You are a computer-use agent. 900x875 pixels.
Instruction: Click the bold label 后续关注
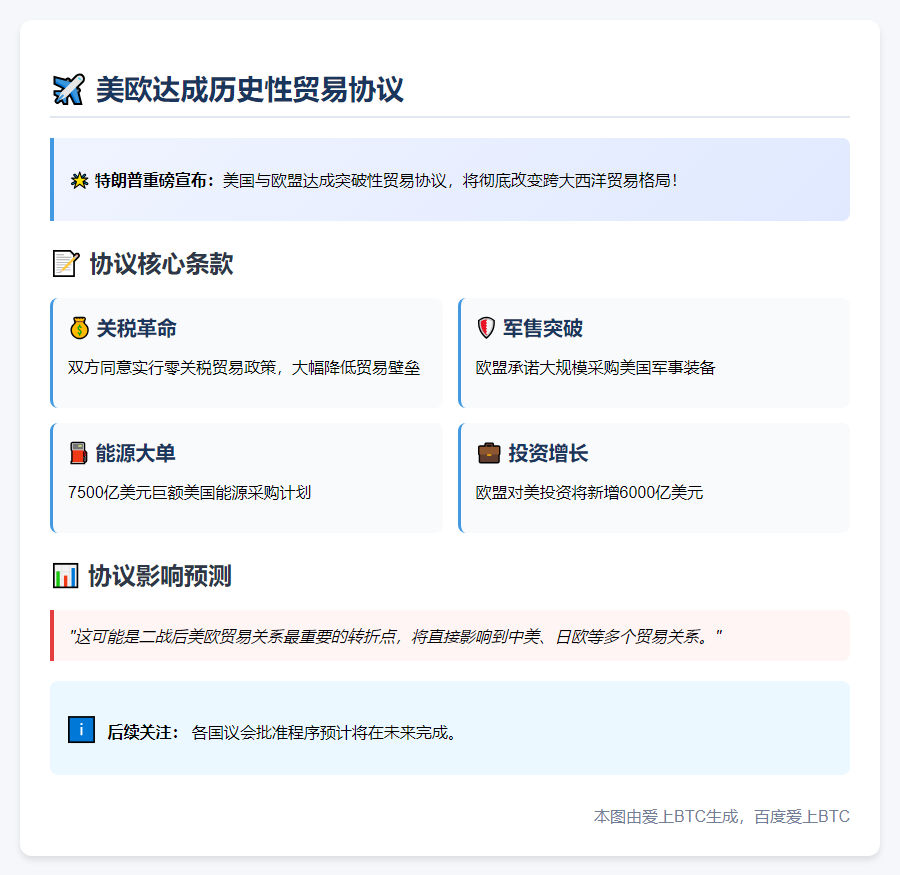[x=143, y=733]
